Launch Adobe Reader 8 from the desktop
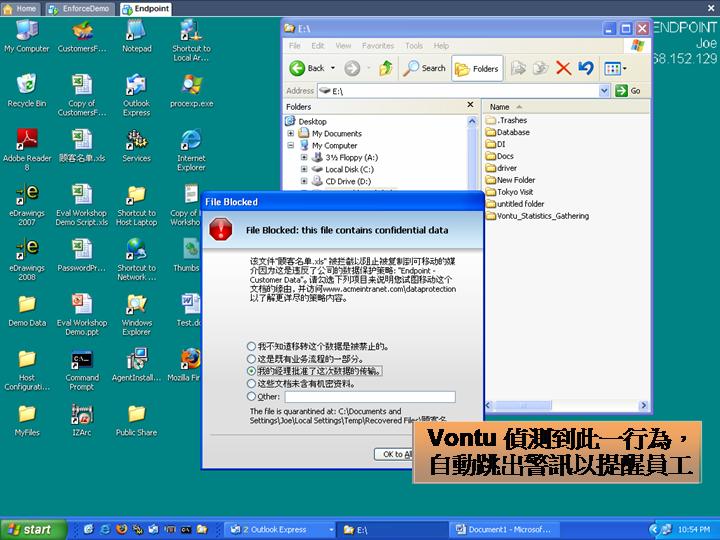Image resolution: width=720 pixels, height=540 pixels. point(27,149)
